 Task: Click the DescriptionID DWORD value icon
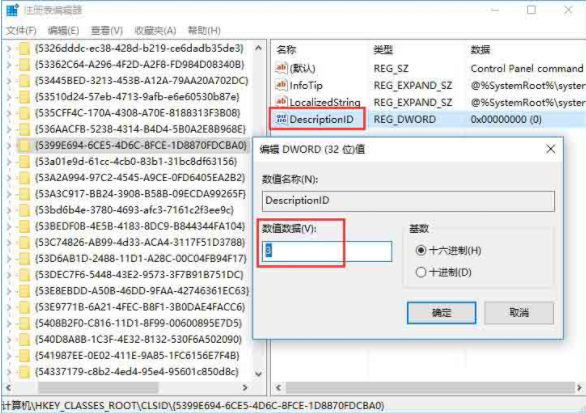click(281, 119)
